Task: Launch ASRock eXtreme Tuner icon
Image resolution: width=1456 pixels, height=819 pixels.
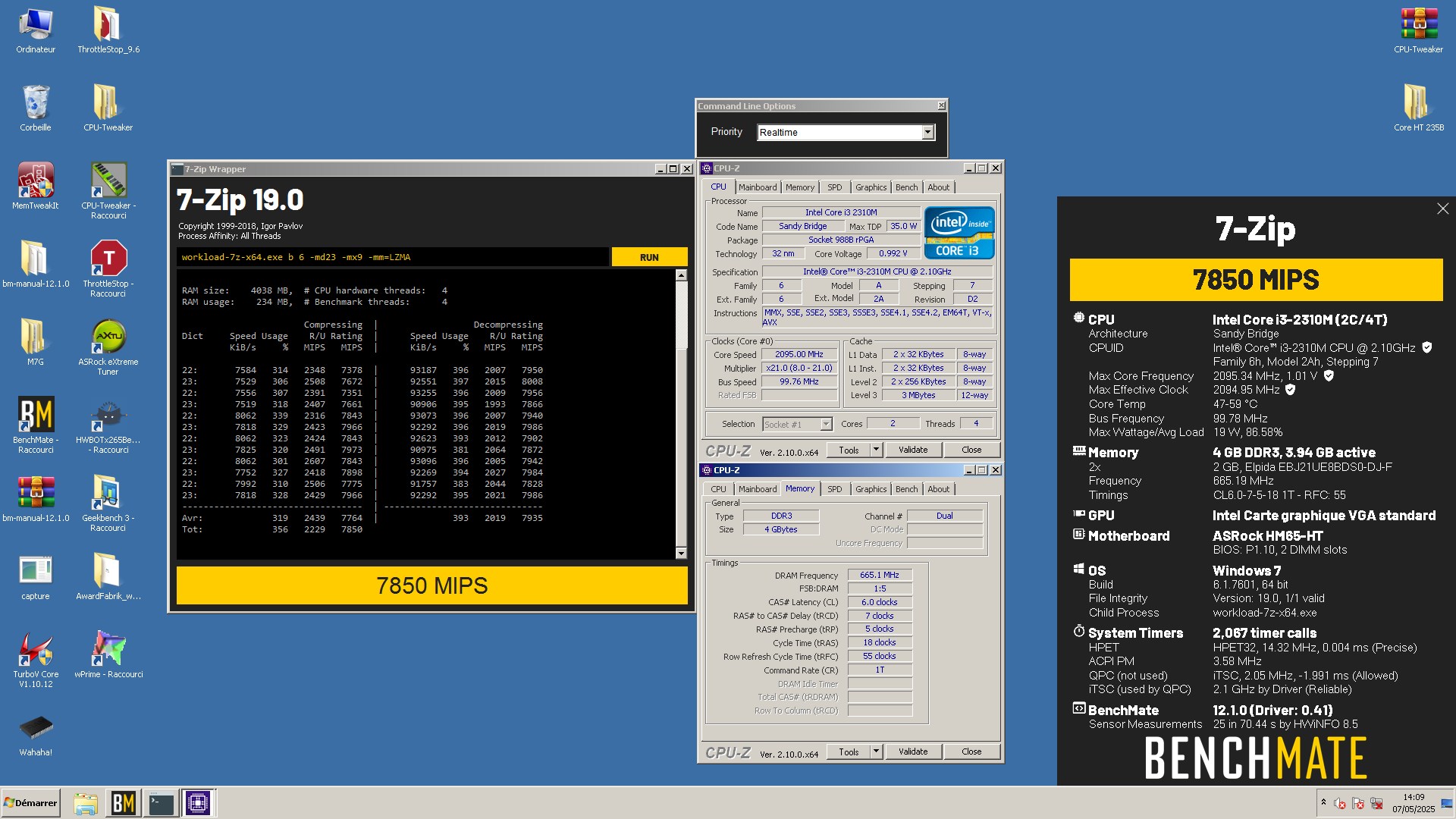Action: pos(108,347)
